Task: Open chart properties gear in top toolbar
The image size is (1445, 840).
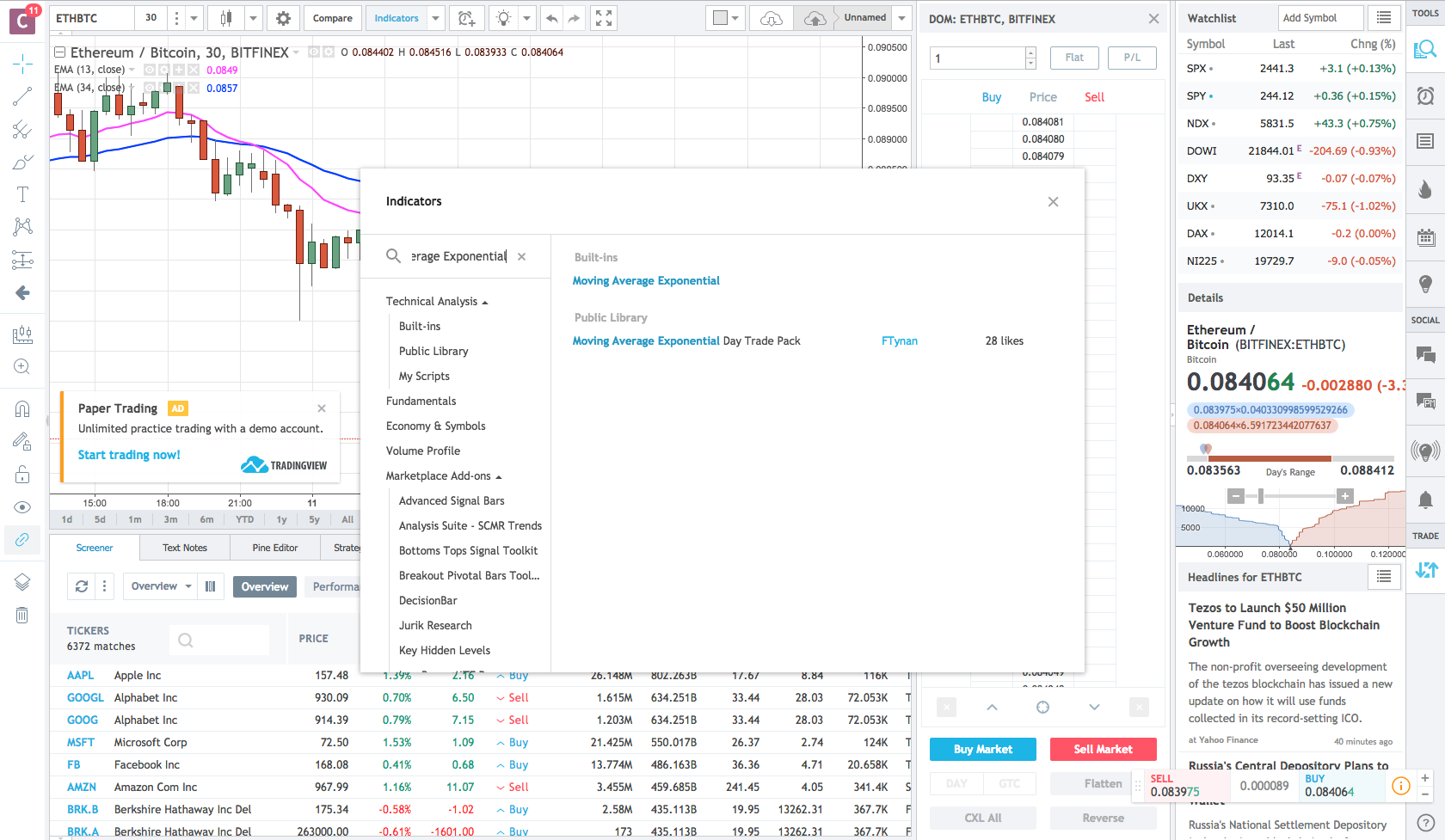Action: 283,18
